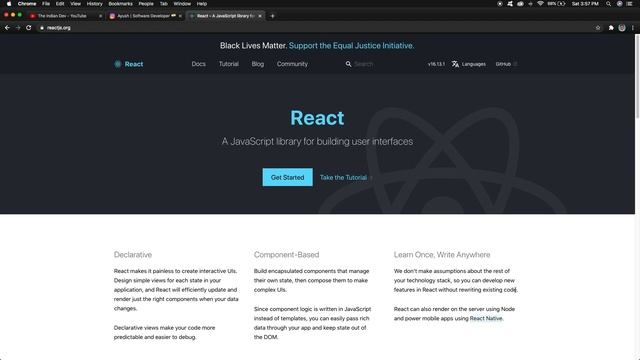Click the Get Started button
The height and width of the screenshot is (360, 640).
pyautogui.click(x=287, y=177)
